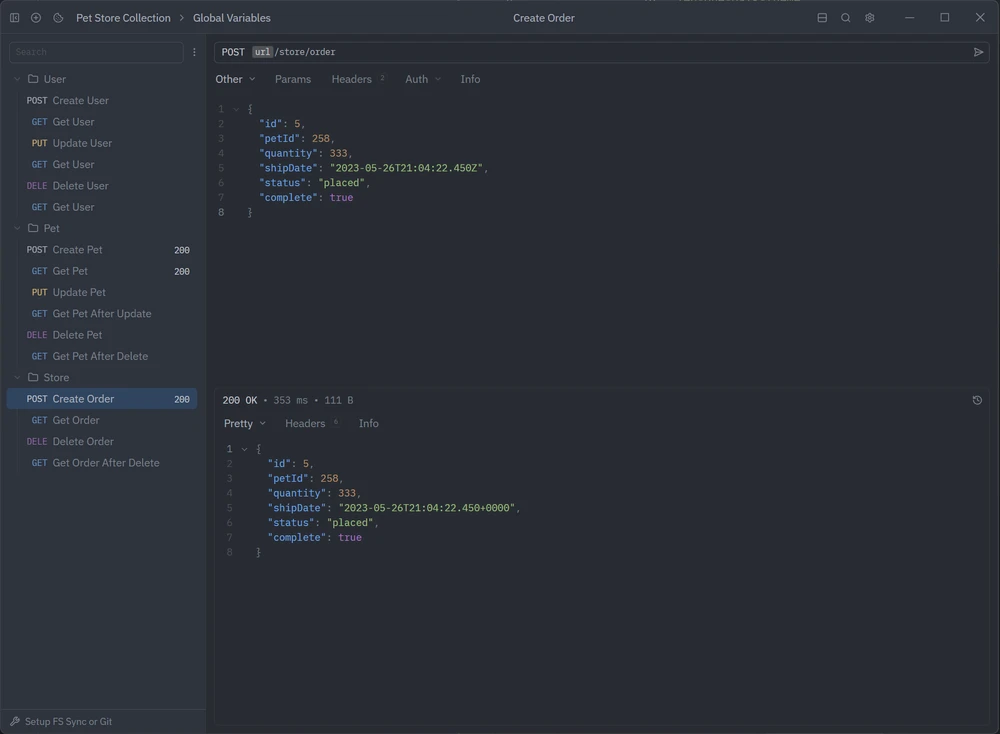Viewport: 1000px width, 734px height.
Task: Send the request with arrow icon
Action: (978, 52)
